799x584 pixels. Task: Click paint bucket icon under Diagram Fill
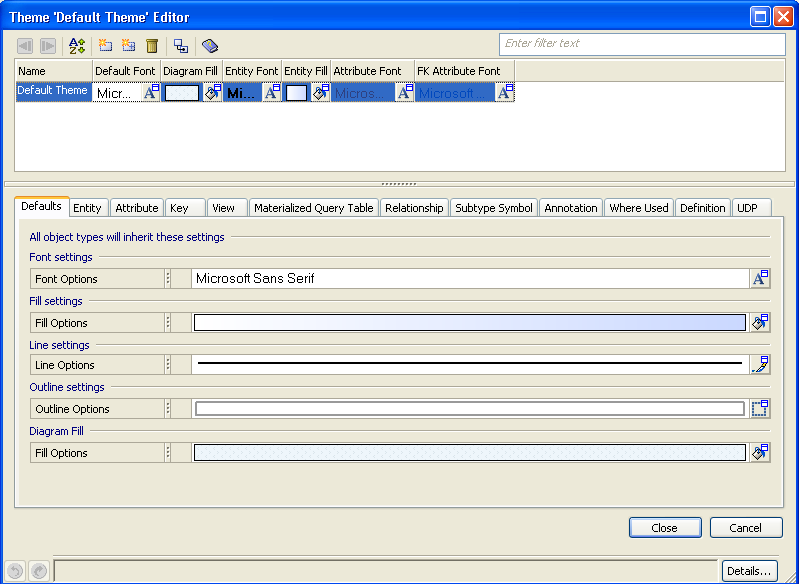tap(760, 453)
